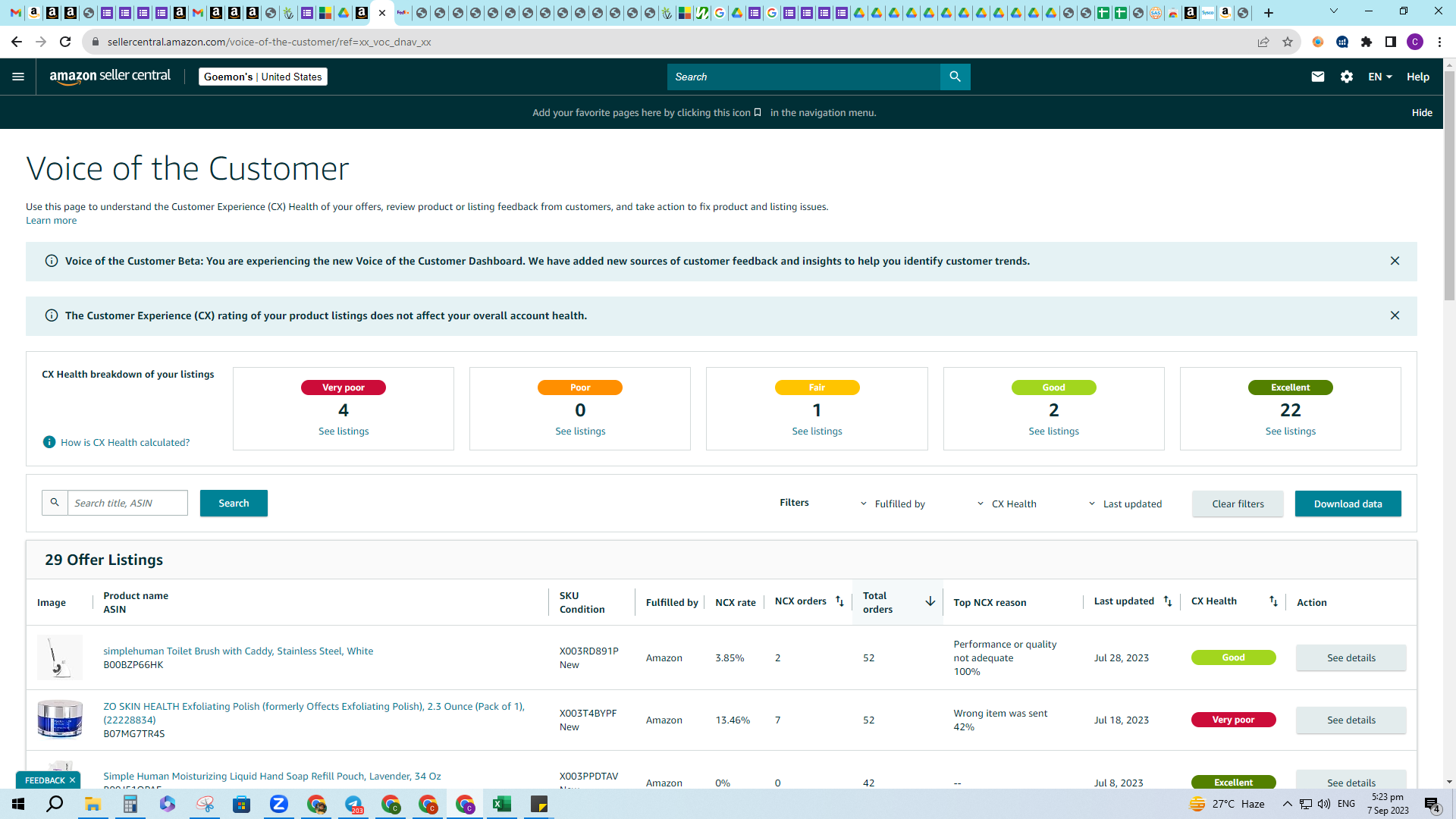
Task: See details for simplehuman Toilet Brush
Action: pyautogui.click(x=1351, y=657)
